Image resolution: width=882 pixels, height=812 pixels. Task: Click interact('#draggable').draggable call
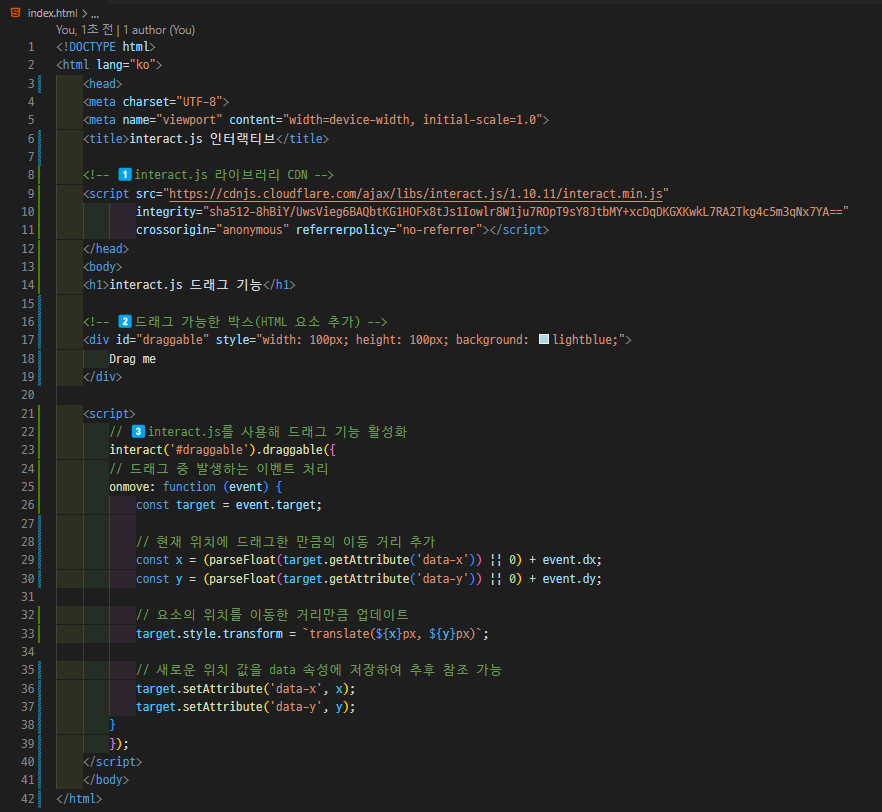click(223, 450)
